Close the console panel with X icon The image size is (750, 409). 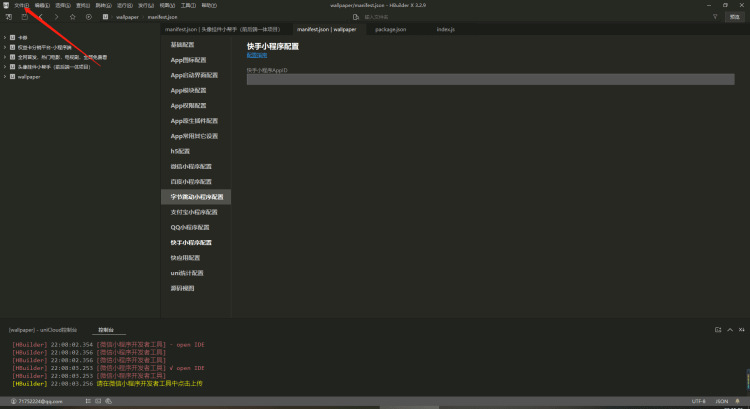click(x=741, y=330)
